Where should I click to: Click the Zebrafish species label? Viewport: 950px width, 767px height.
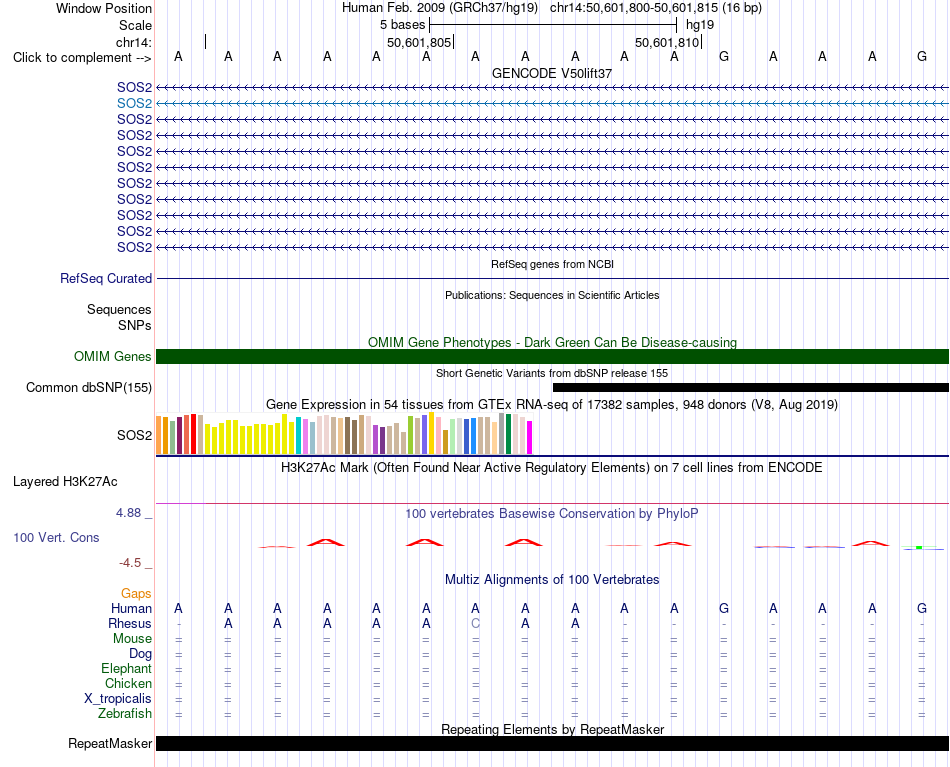125,713
